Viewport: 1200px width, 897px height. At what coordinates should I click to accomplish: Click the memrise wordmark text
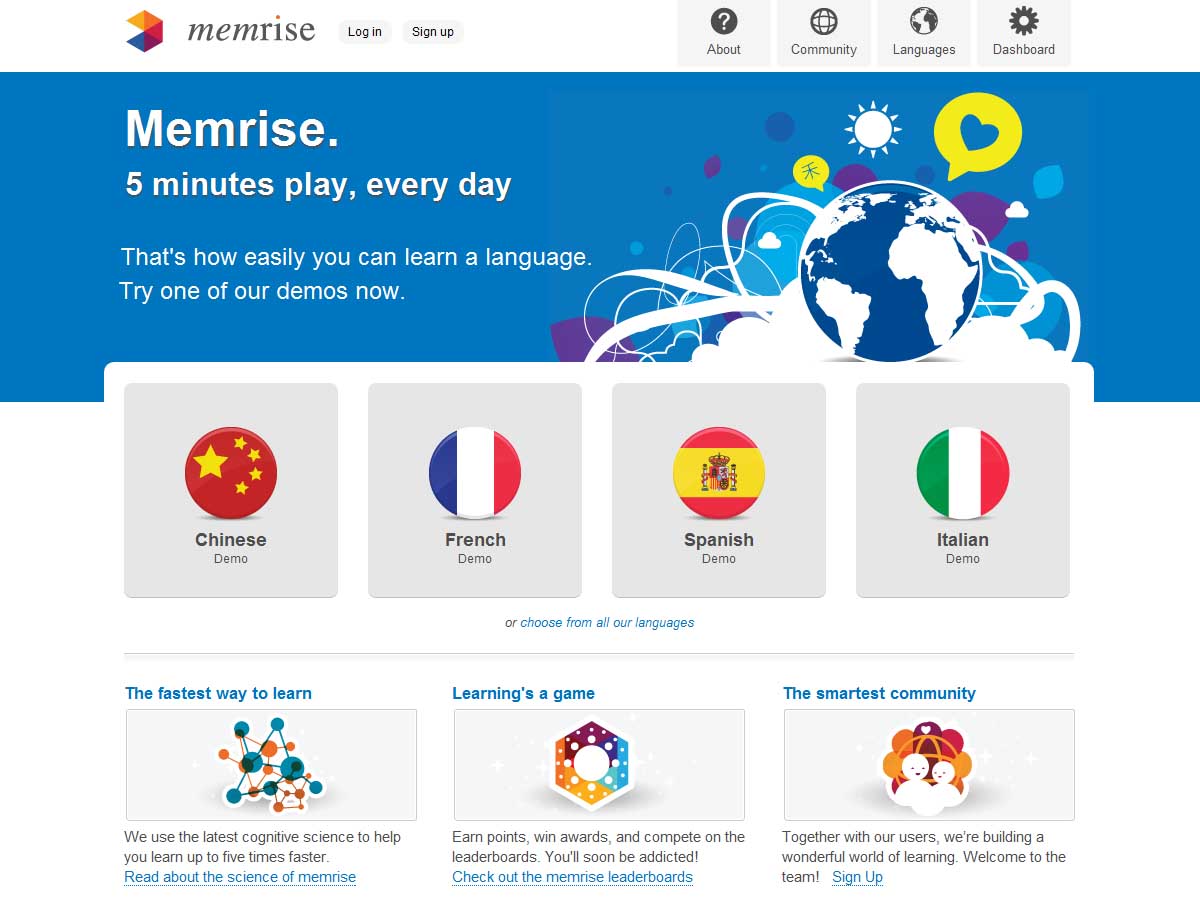tap(252, 30)
